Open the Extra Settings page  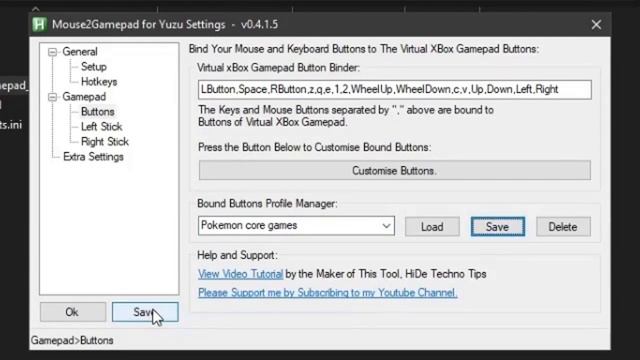tap(93, 157)
